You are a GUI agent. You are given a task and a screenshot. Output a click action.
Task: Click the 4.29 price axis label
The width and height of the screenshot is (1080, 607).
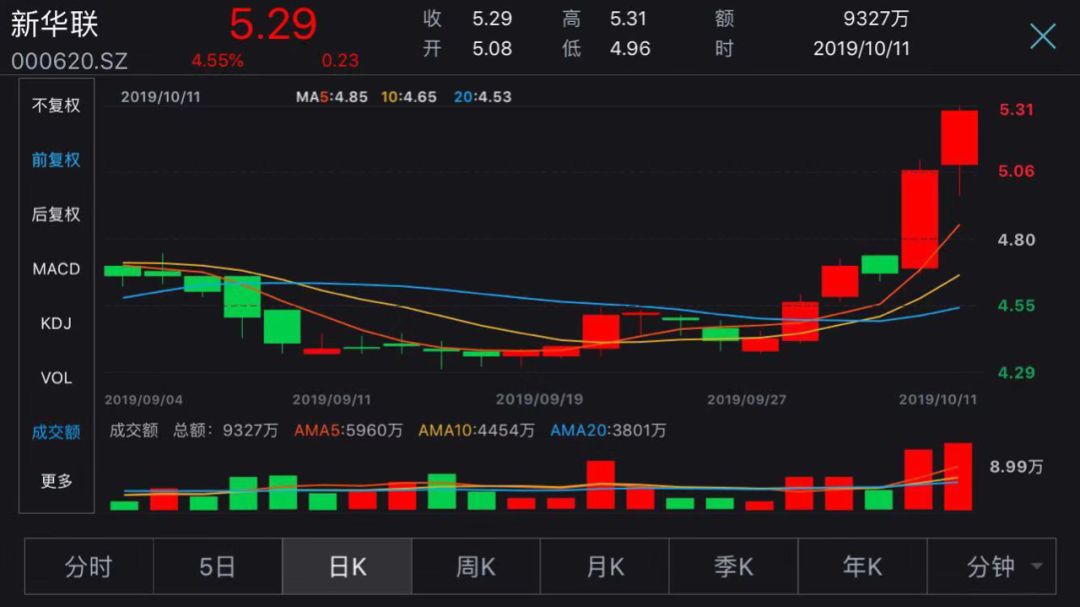[1017, 373]
